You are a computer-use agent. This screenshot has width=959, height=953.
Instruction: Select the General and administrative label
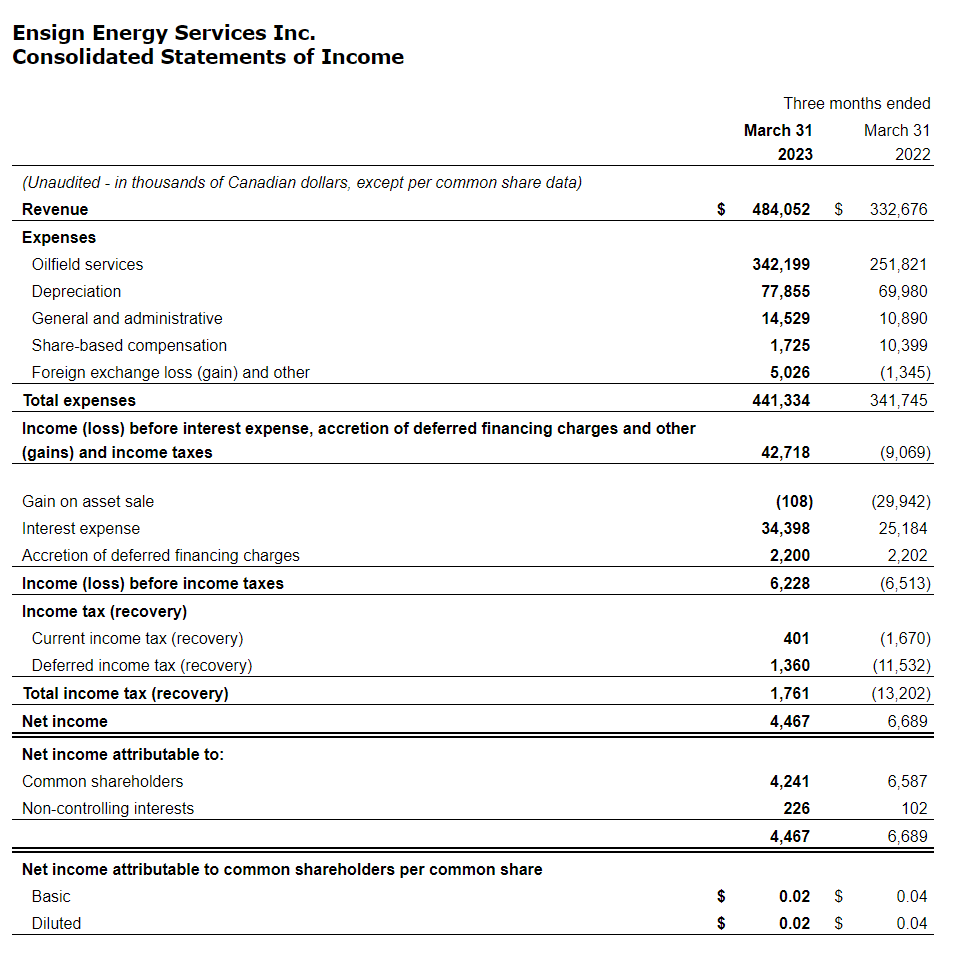pyautogui.click(x=127, y=319)
